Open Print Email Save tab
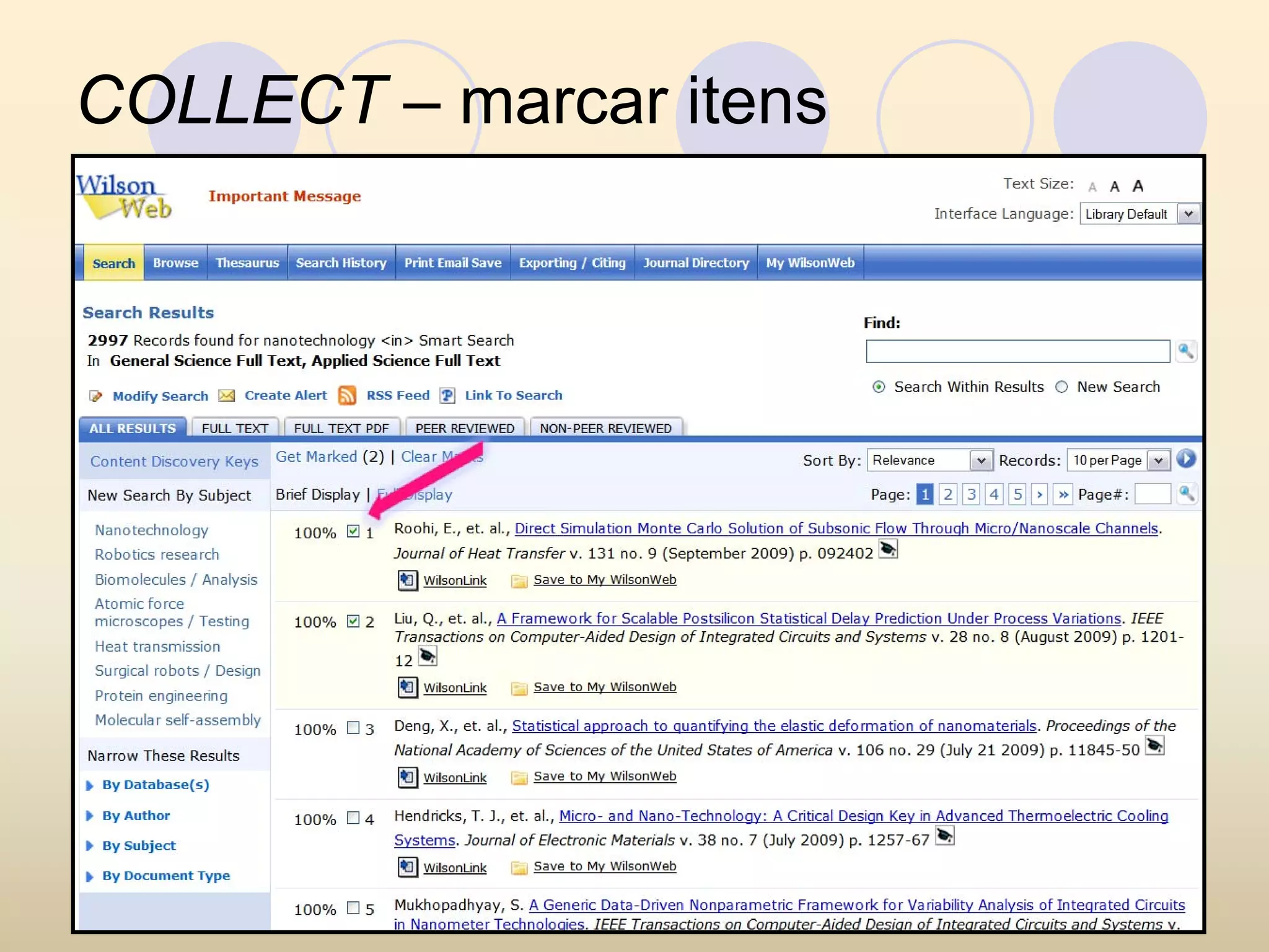This screenshot has width=1269, height=952. point(453,263)
